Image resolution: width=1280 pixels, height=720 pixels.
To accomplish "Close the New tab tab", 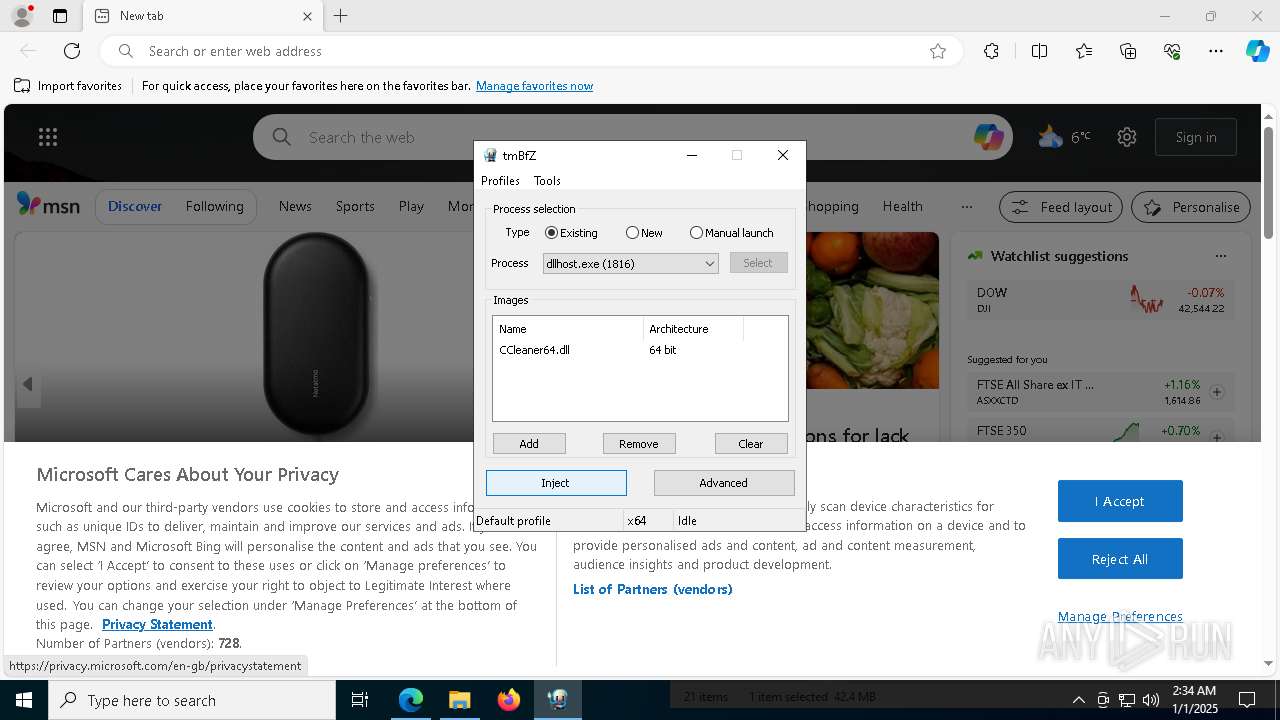I will click(x=307, y=16).
